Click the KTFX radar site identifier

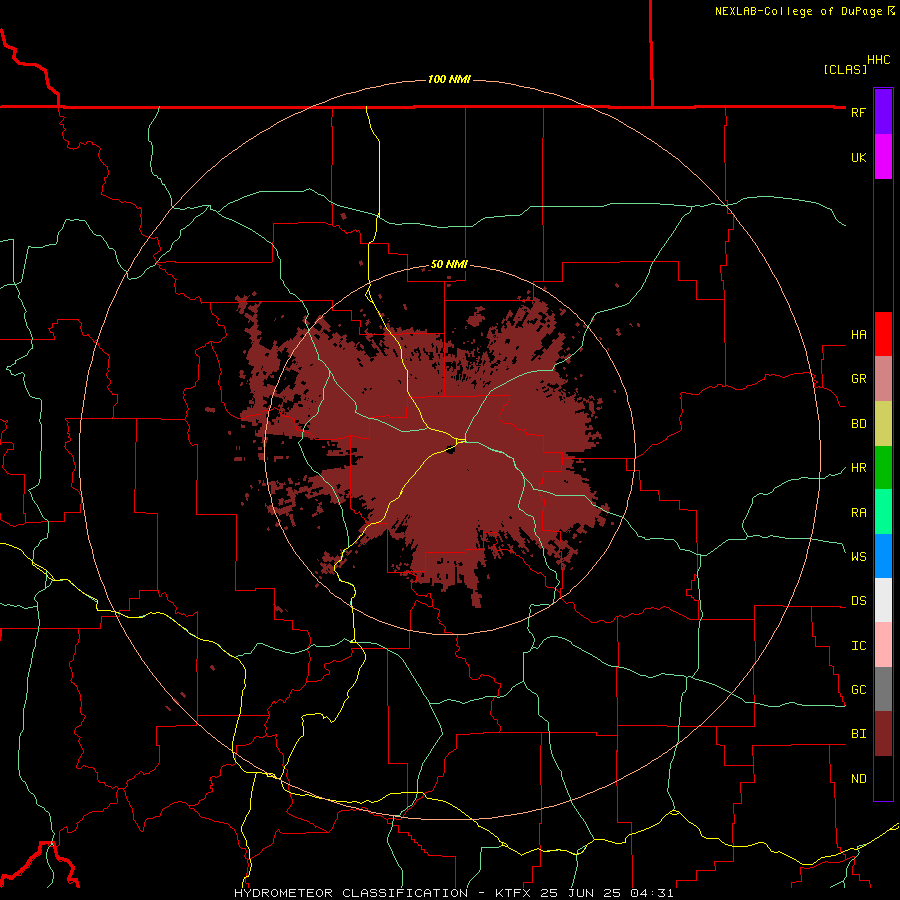click(x=513, y=893)
